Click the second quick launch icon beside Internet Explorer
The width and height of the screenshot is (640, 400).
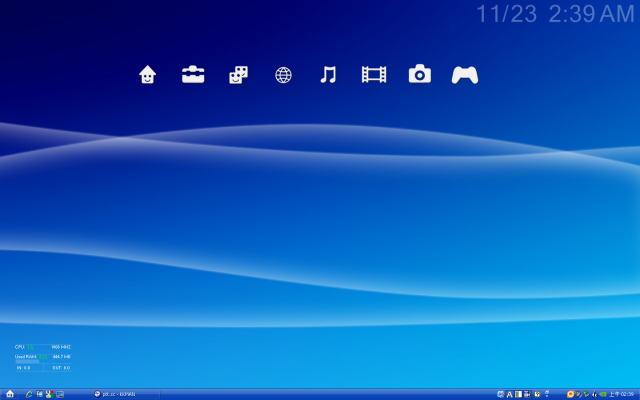pyautogui.click(x=40, y=394)
